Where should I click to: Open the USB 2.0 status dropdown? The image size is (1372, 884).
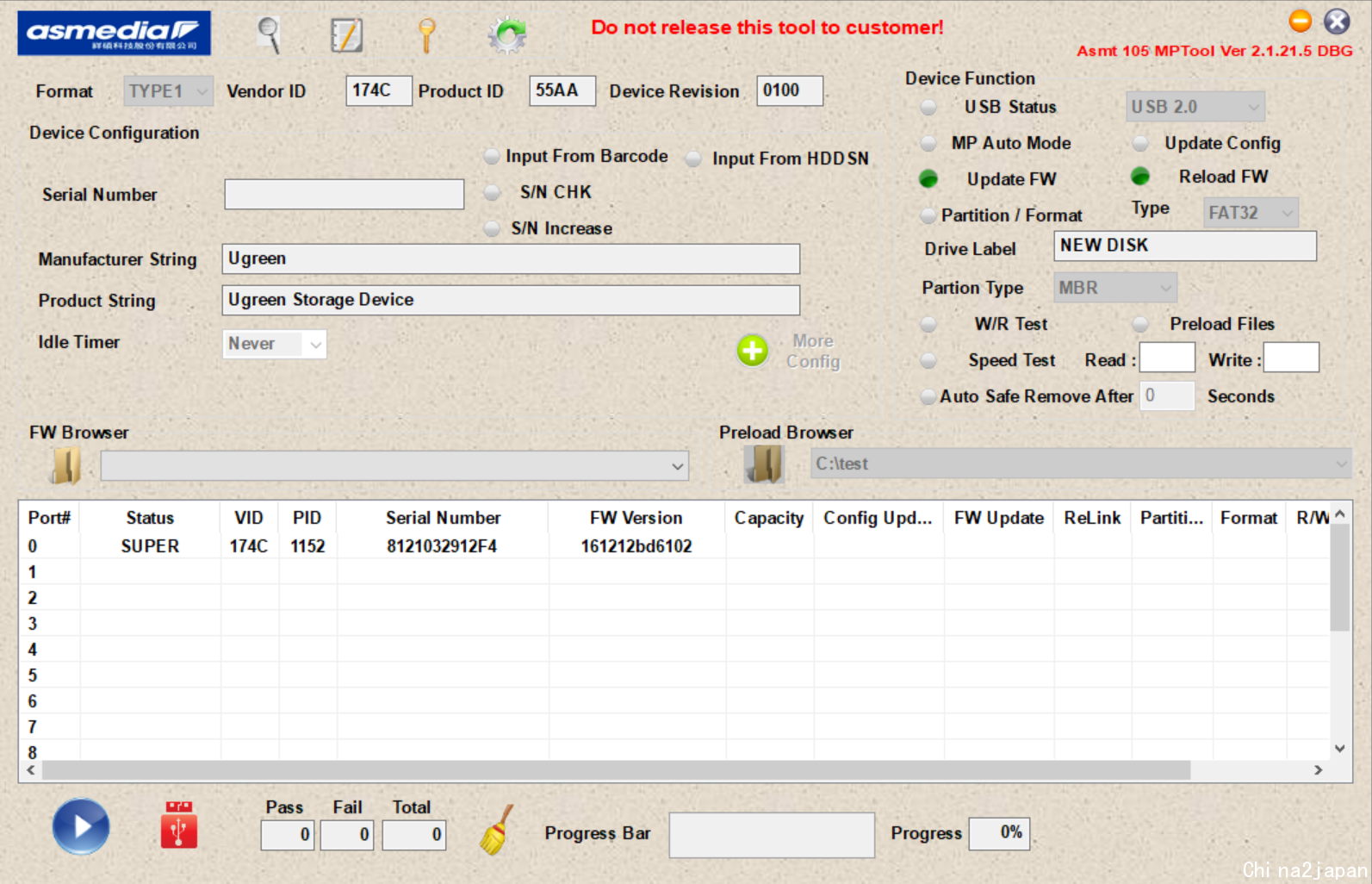tap(1195, 107)
